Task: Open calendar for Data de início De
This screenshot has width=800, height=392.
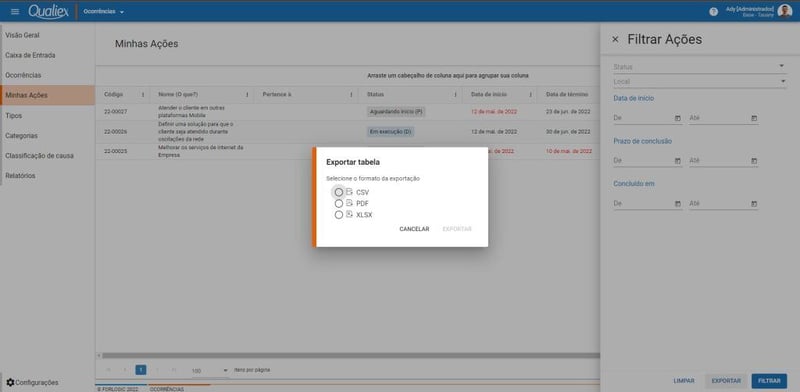Action: tap(678, 118)
